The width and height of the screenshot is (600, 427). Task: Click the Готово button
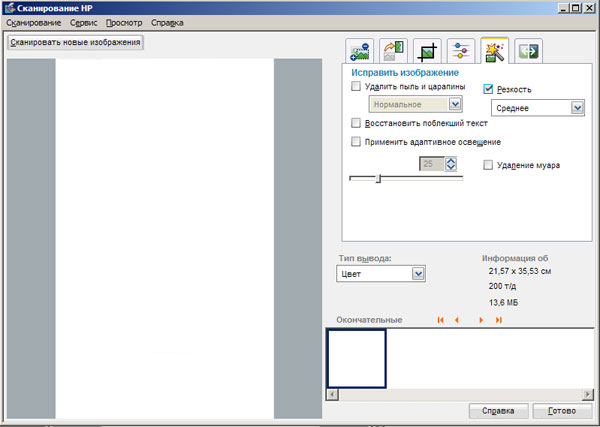tap(562, 411)
